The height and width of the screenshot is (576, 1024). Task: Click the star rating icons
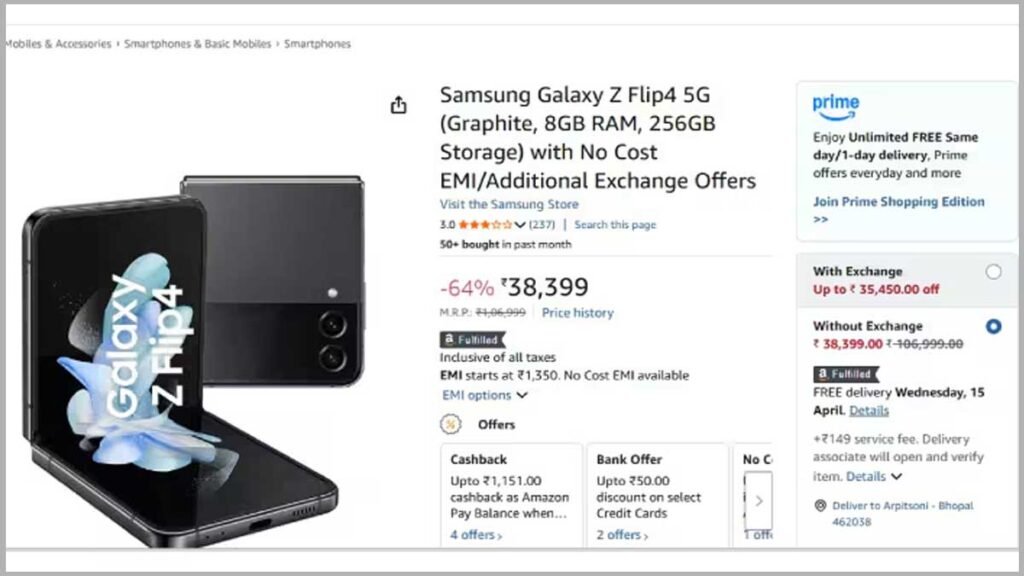point(485,225)
